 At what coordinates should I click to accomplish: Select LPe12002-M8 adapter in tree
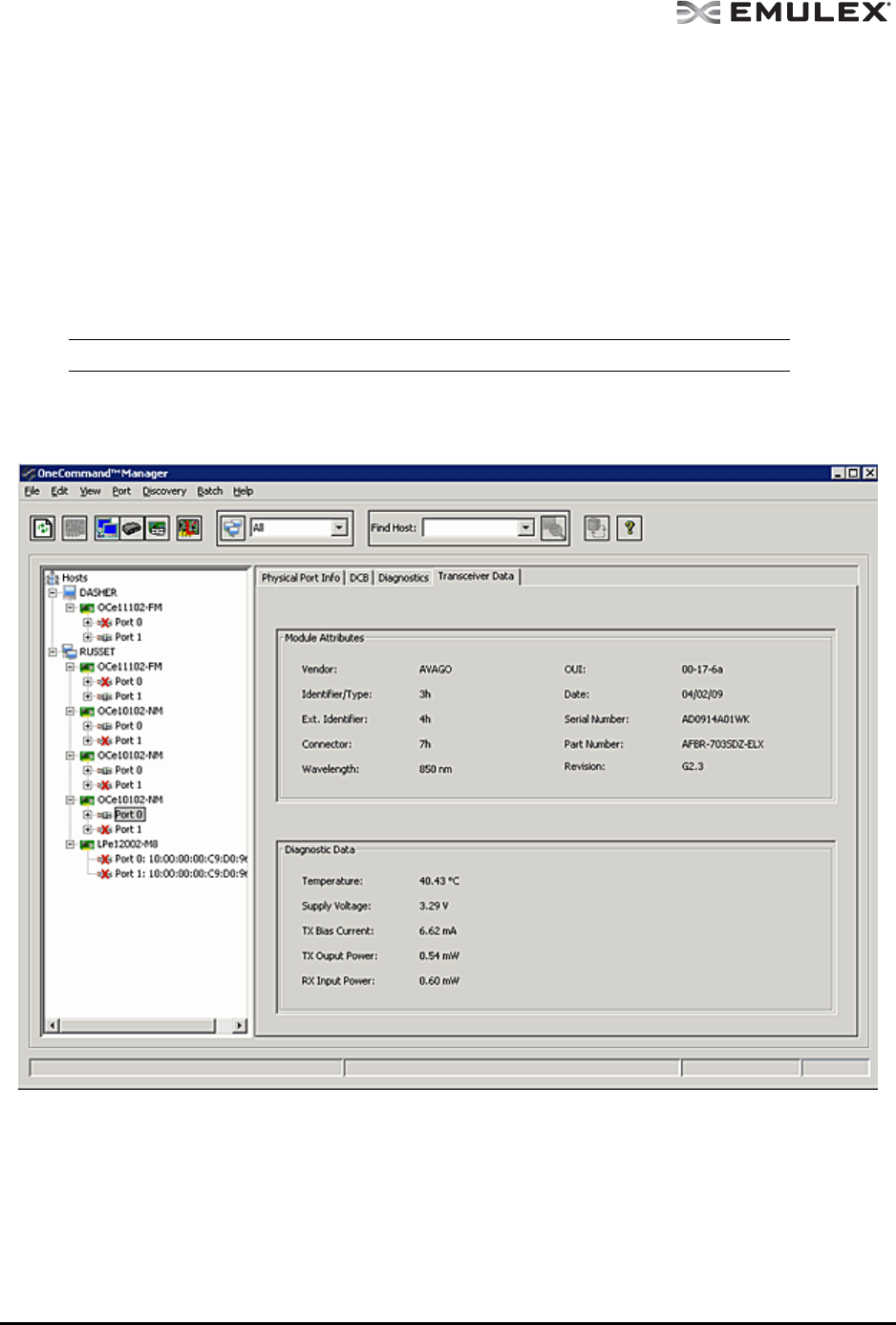click(127, 844)
